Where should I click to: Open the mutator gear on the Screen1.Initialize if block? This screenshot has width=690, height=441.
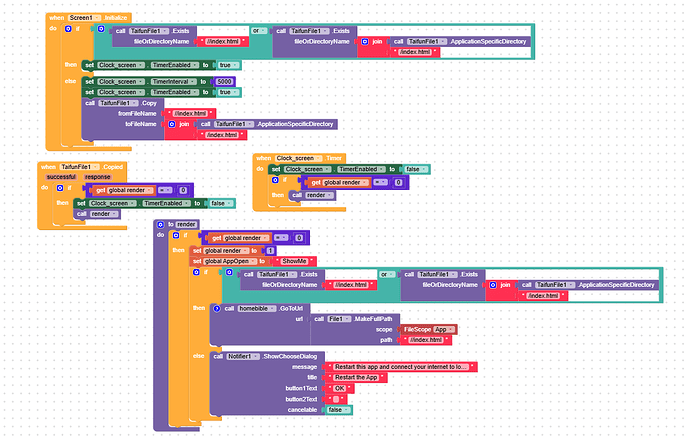pos(98,30)
